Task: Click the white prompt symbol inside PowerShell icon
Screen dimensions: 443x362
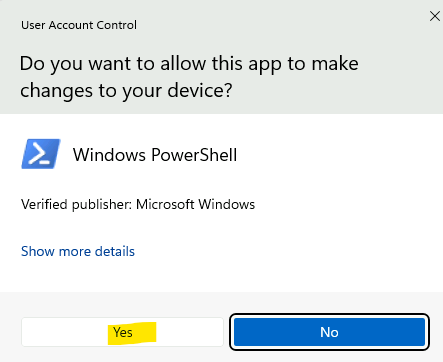Action: pos(39,155)
